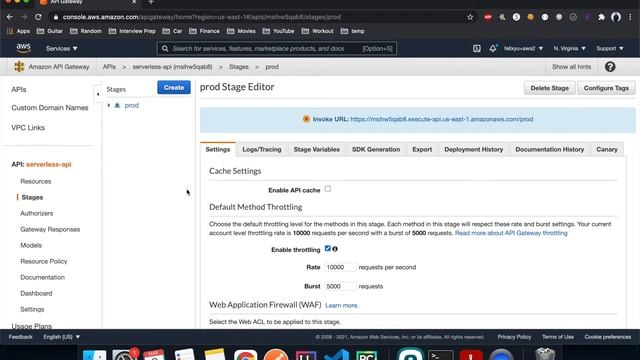The height and width of the screenshot is (360, 640).
Task: Click the WAF Learn more link
Action: (342, 305)
